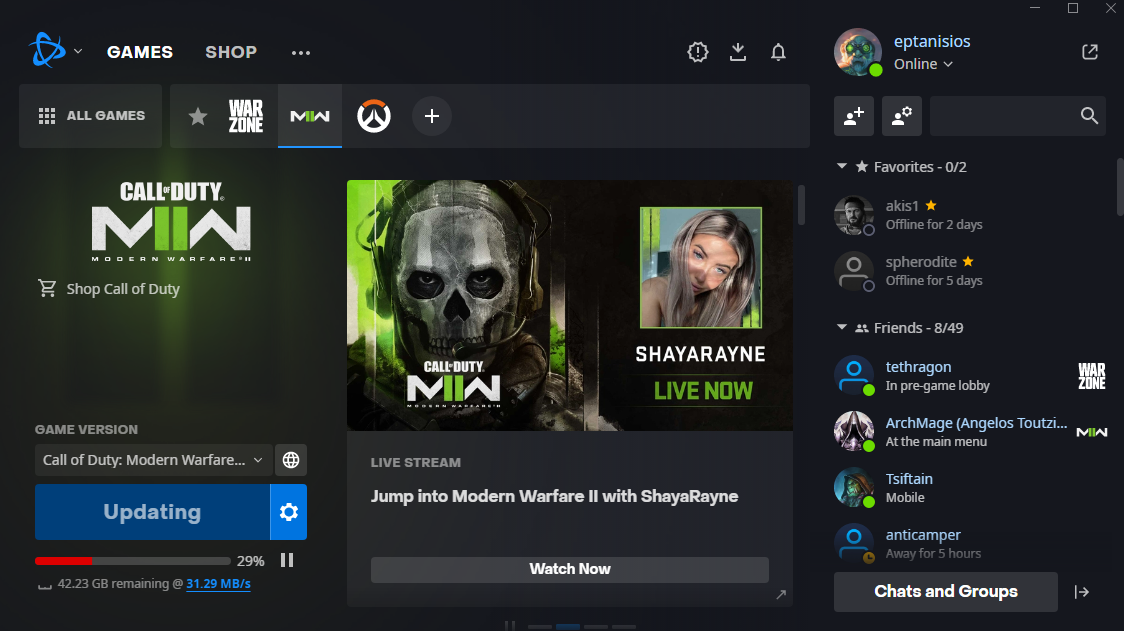Image resolution: width=1124 pixels, height=631 pixels.
Task: Open game options gear button
Action: [x=288, y=512]
